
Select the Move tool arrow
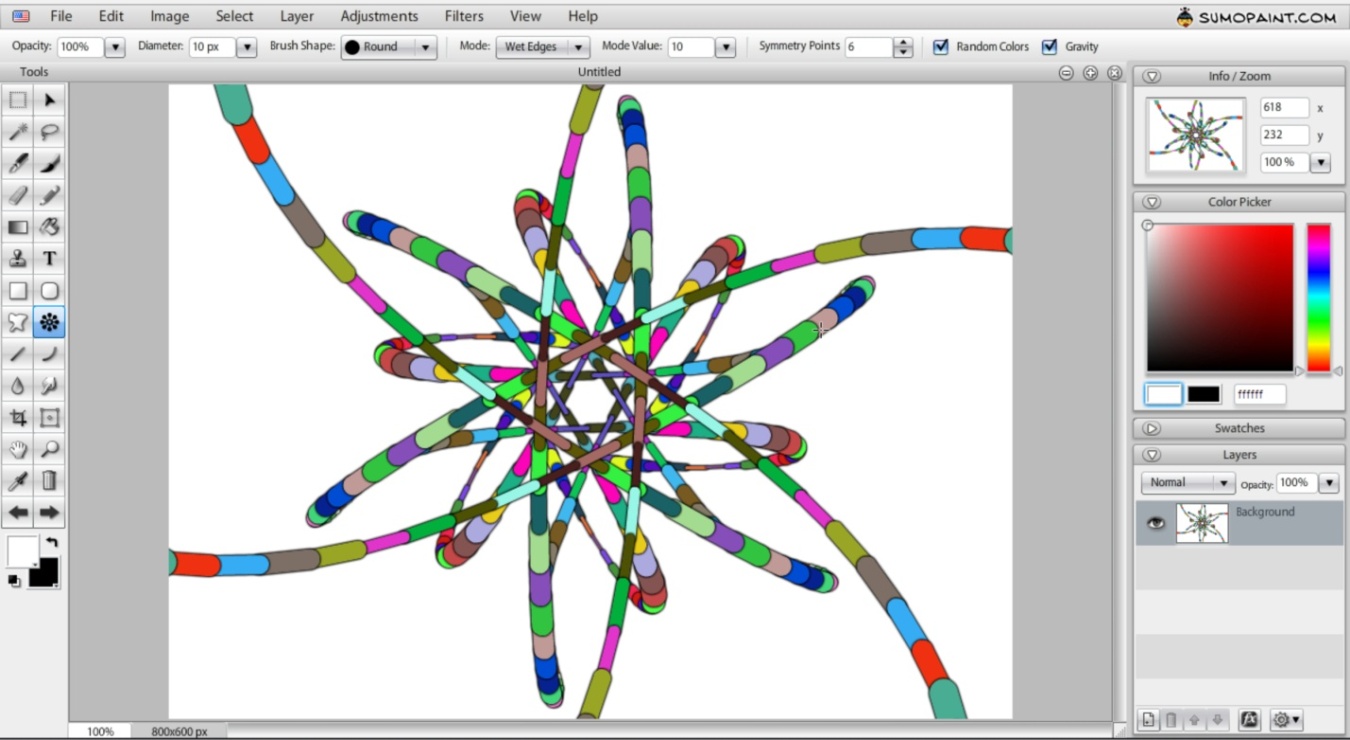(x=49, y=100)
